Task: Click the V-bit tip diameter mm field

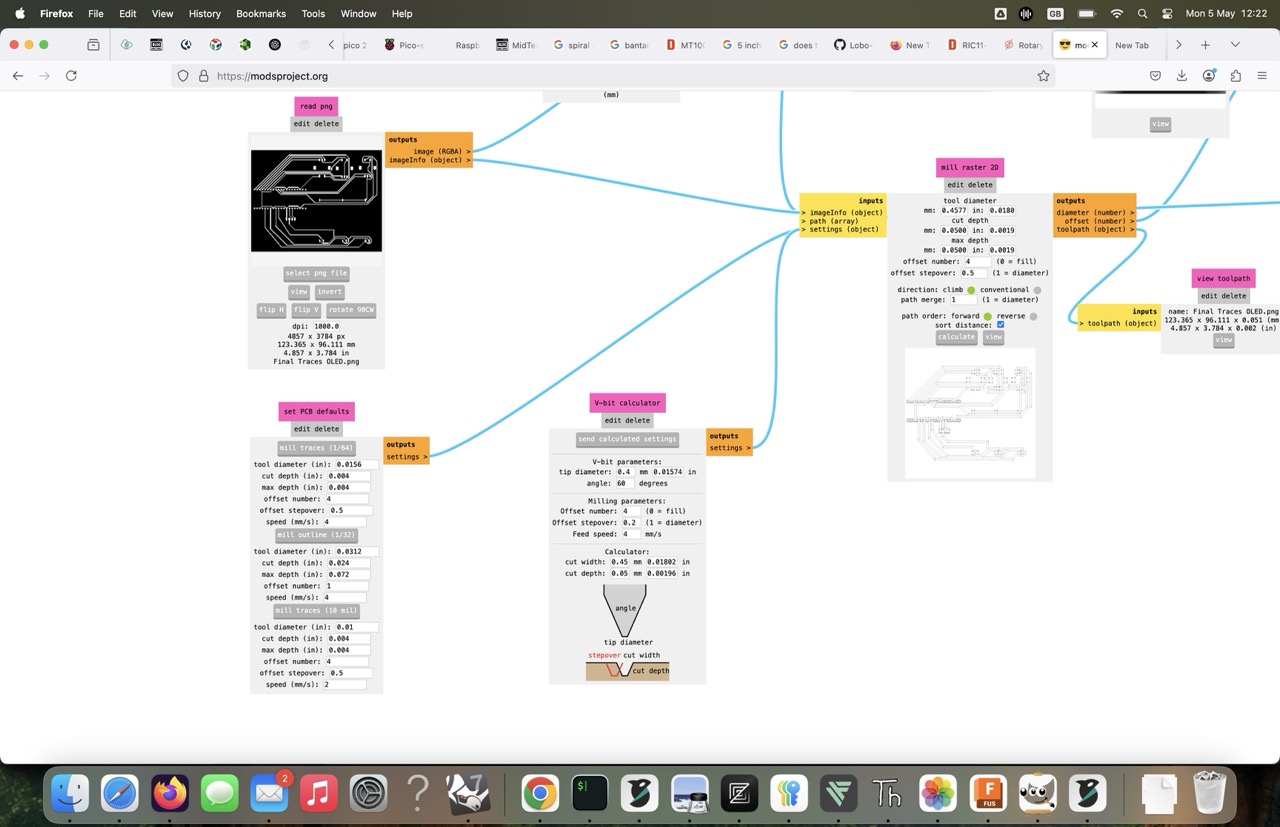Action: (x=625, y=472)
